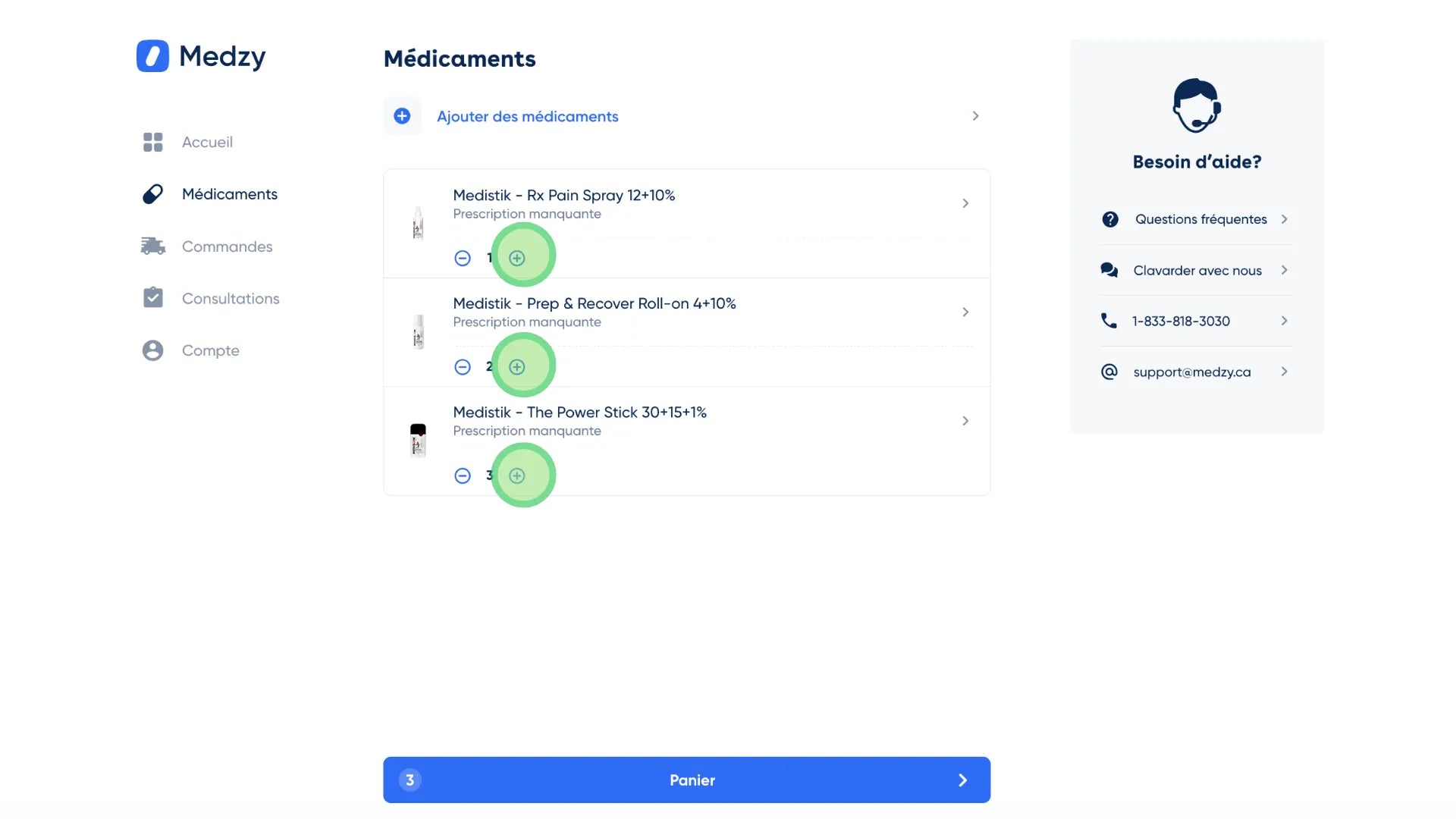This screenshot has width=1456, height=819.
Task: Click Prescription manquante under The Power Stick
Action: tap(527, 431)
